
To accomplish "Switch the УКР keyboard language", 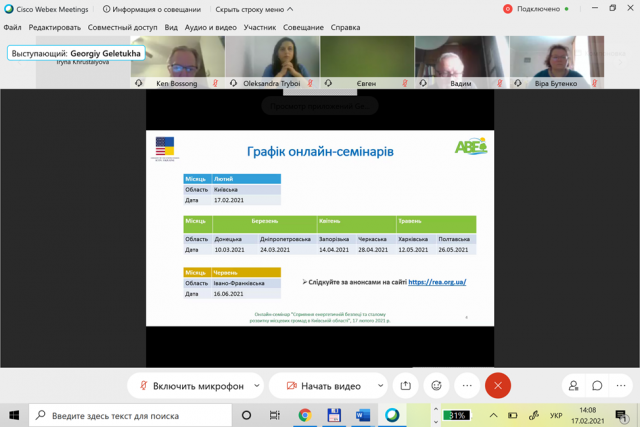I will pos(556,416).
